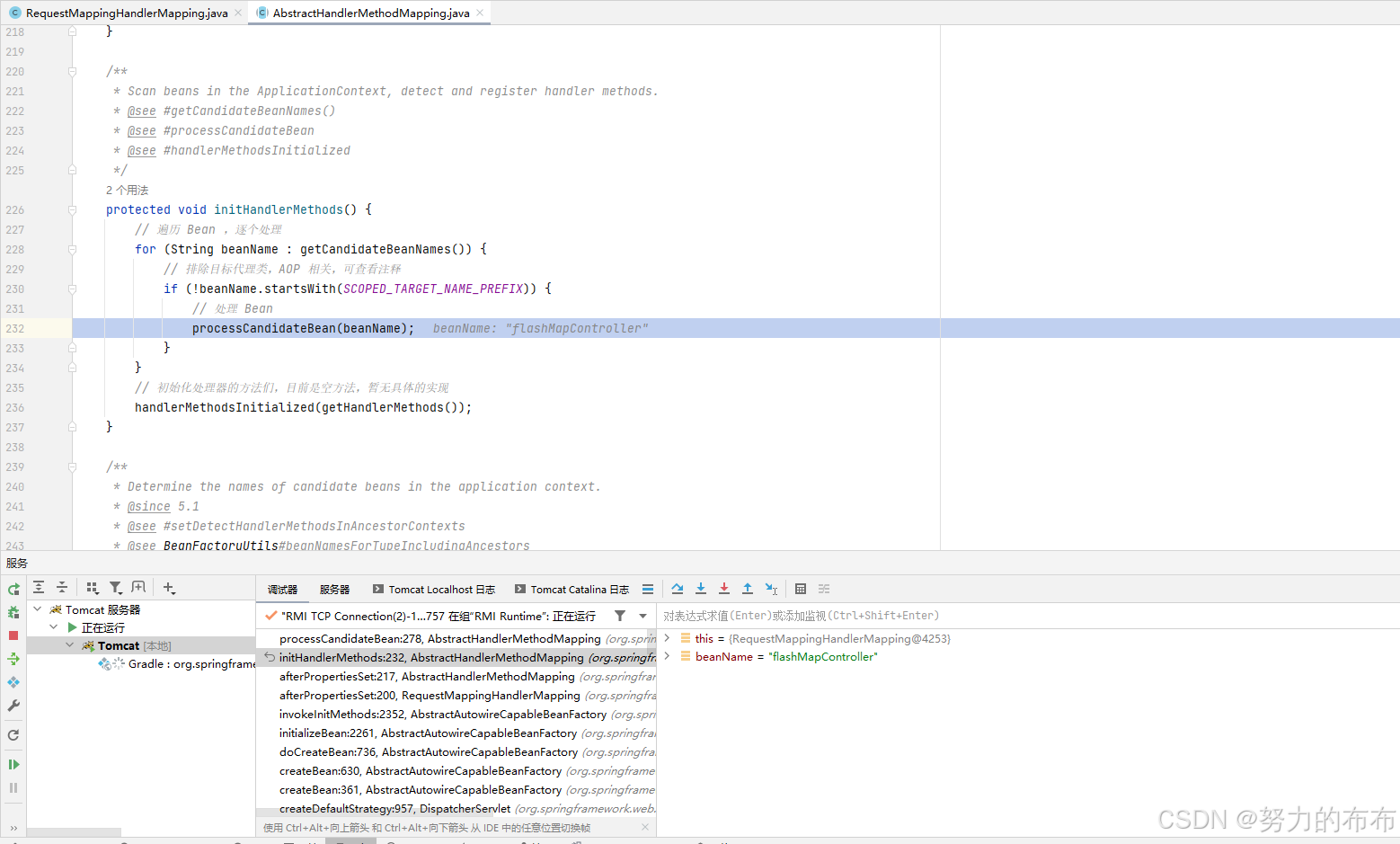Filter frames with funnel icon

[x=620, y=616]
